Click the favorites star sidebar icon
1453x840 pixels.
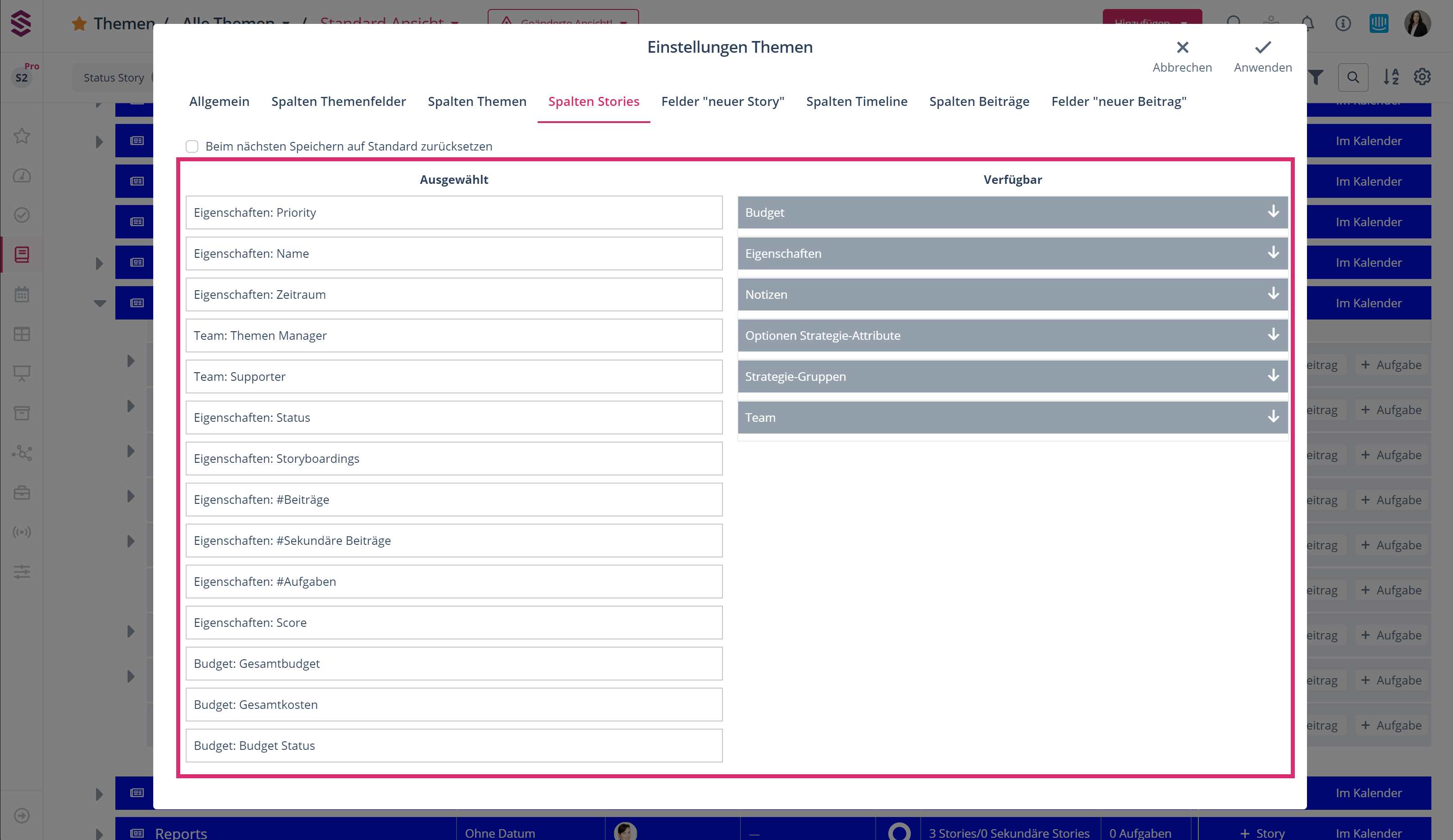22,136
